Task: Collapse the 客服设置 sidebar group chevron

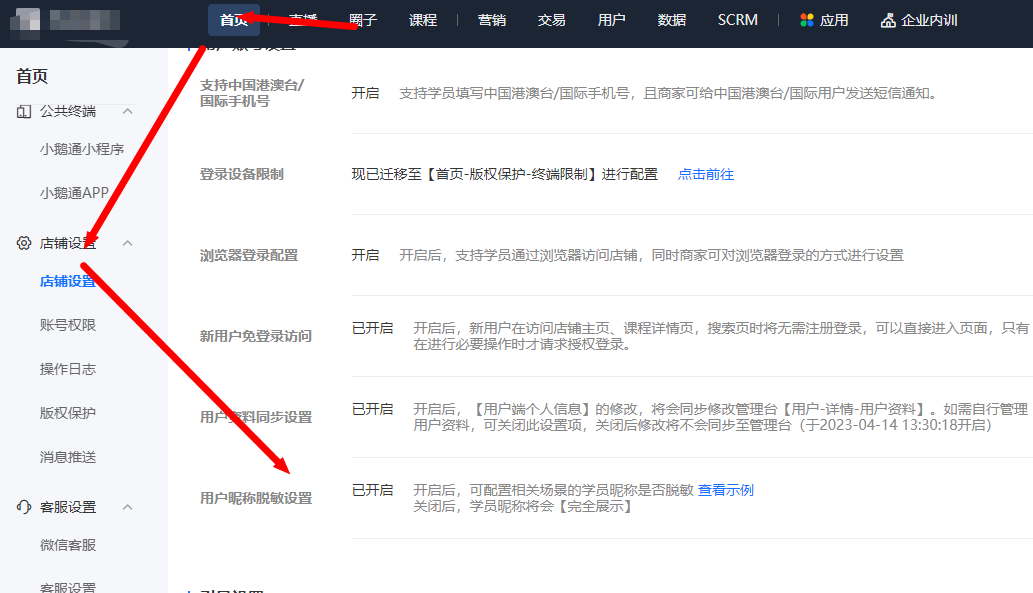Action: coord(128,507)
